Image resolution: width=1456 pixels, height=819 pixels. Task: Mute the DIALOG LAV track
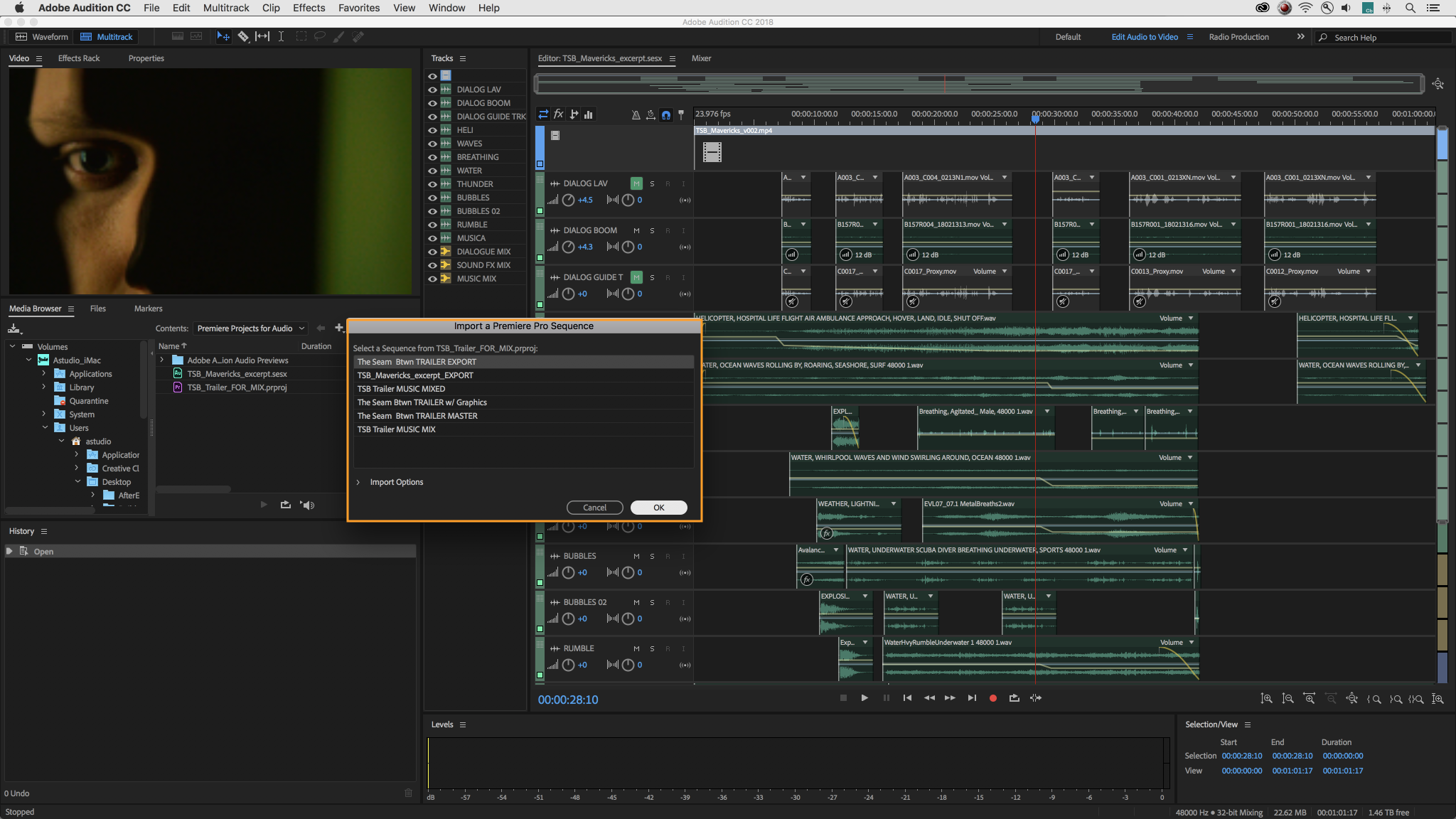click(x=636, y=183)
